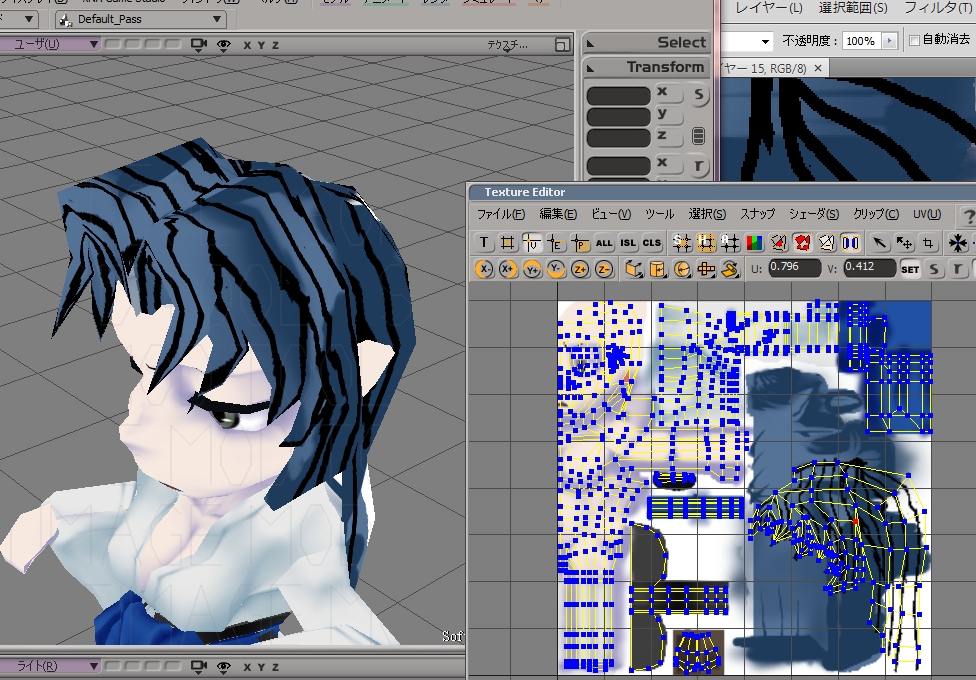Click the Z+ projection orientation icon

[x=580, y=269]
